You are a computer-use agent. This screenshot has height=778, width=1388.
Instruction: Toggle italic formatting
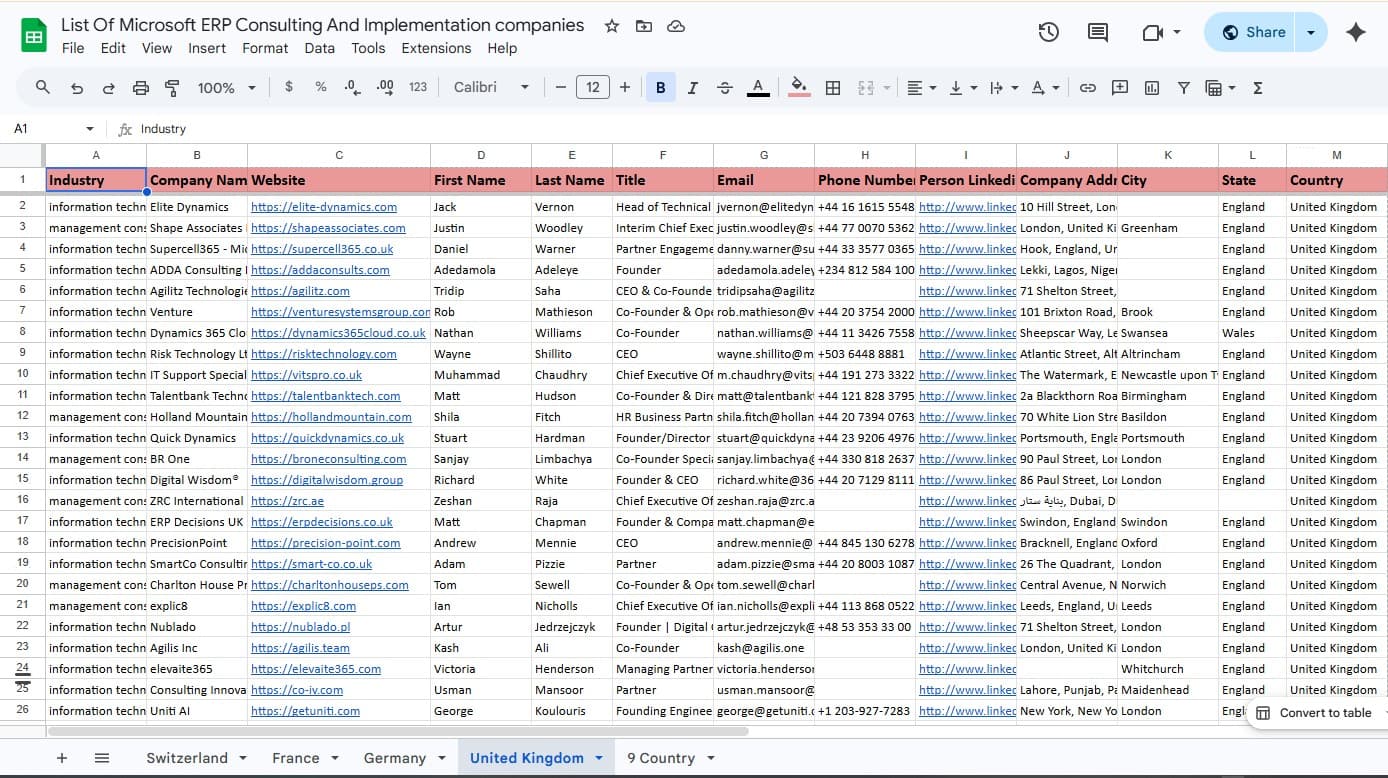(692, 88)
